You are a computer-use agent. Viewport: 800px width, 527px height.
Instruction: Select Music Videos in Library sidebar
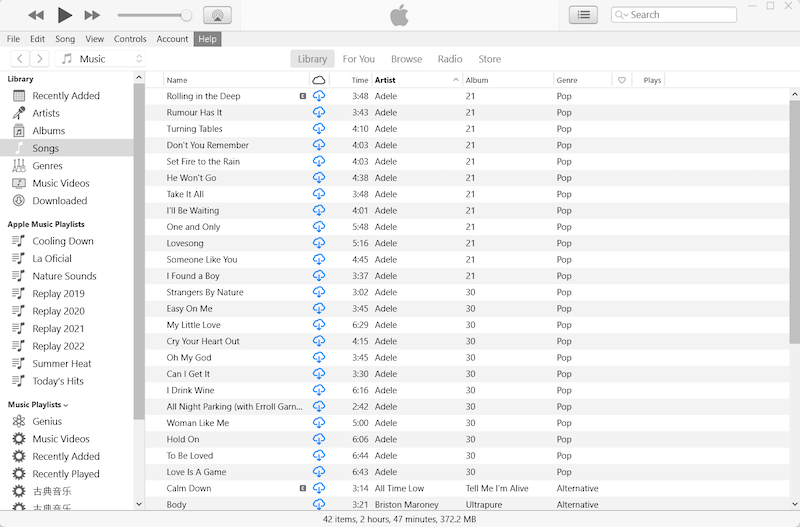click(60, 183)
